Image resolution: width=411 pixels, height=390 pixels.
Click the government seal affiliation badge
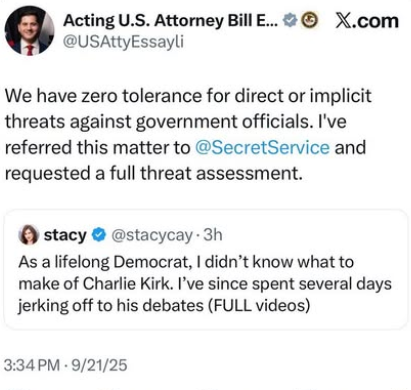[x=310, y=21]
